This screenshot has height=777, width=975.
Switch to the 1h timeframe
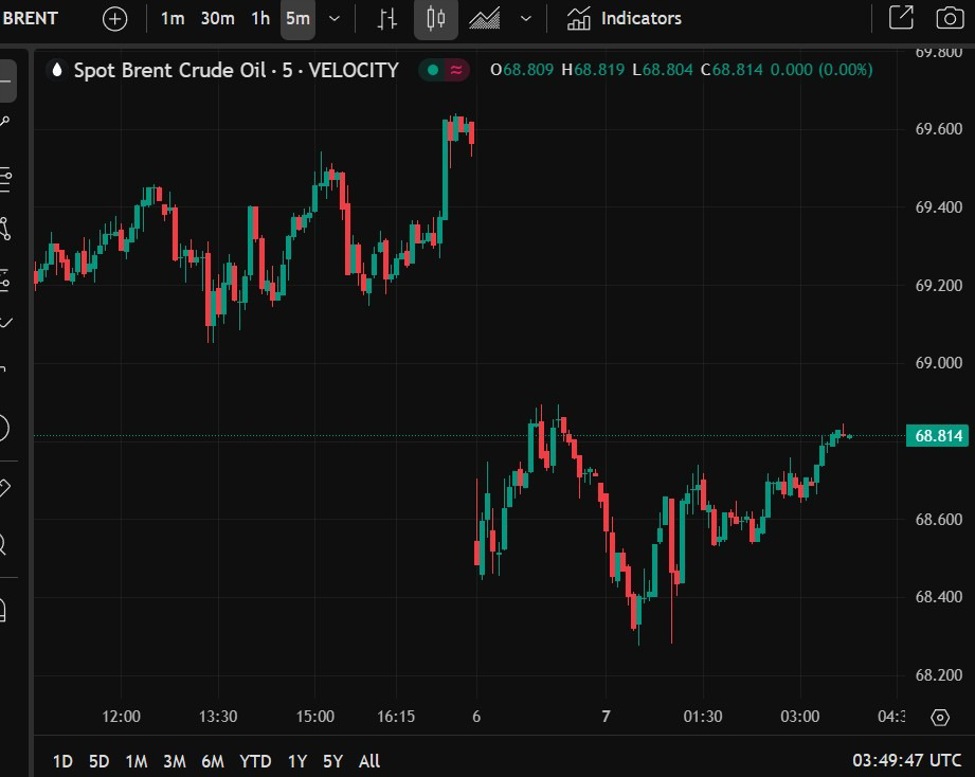click(x=260, y=19)
